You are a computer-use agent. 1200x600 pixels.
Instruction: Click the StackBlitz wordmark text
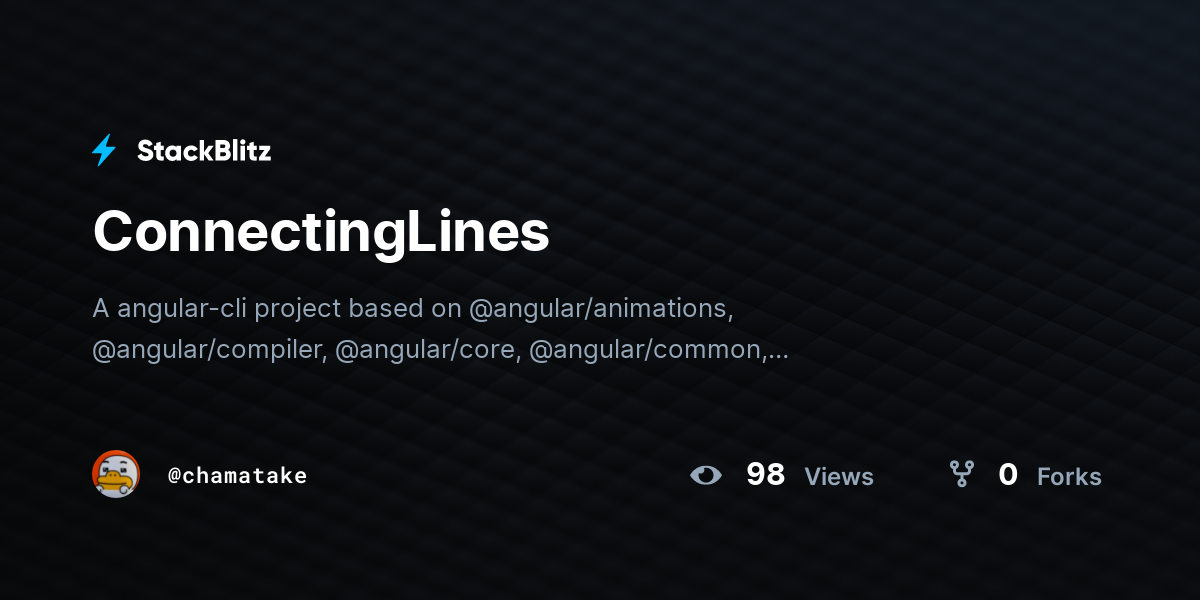click(204, 151)
